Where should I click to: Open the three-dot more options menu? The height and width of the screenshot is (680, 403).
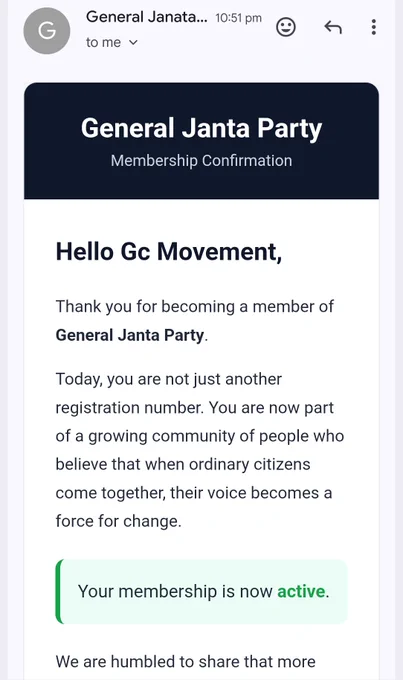374,27
